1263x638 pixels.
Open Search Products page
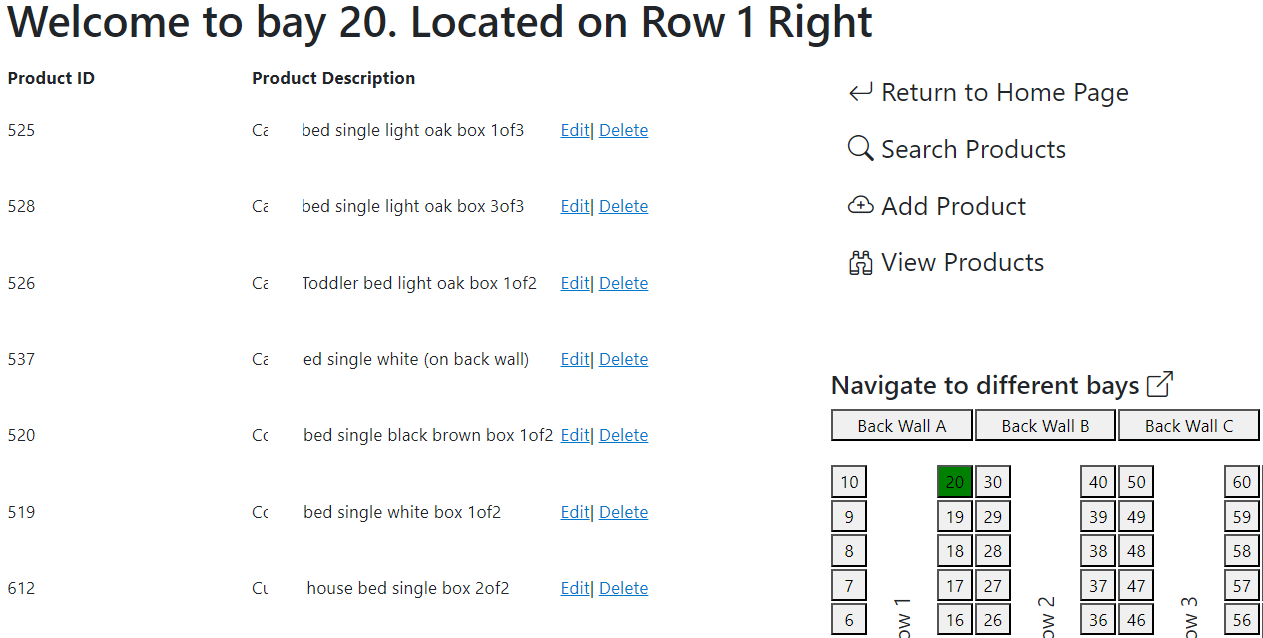pyautogui.click(x=973, y=149)
